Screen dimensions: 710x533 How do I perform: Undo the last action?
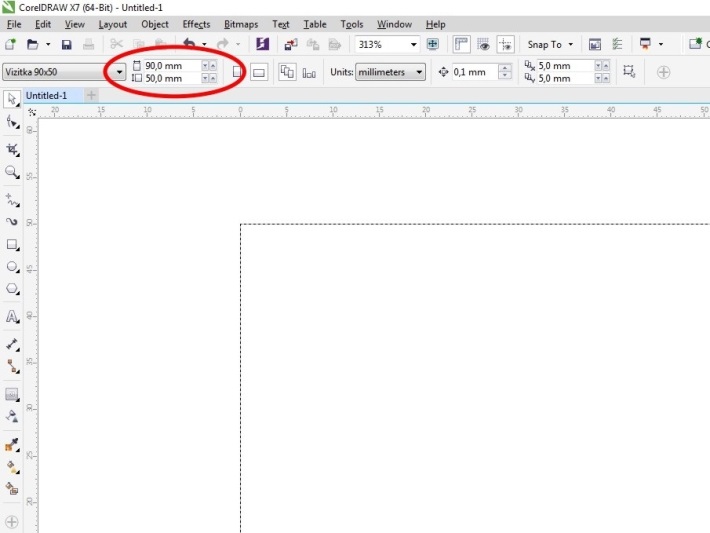(189, 44)
